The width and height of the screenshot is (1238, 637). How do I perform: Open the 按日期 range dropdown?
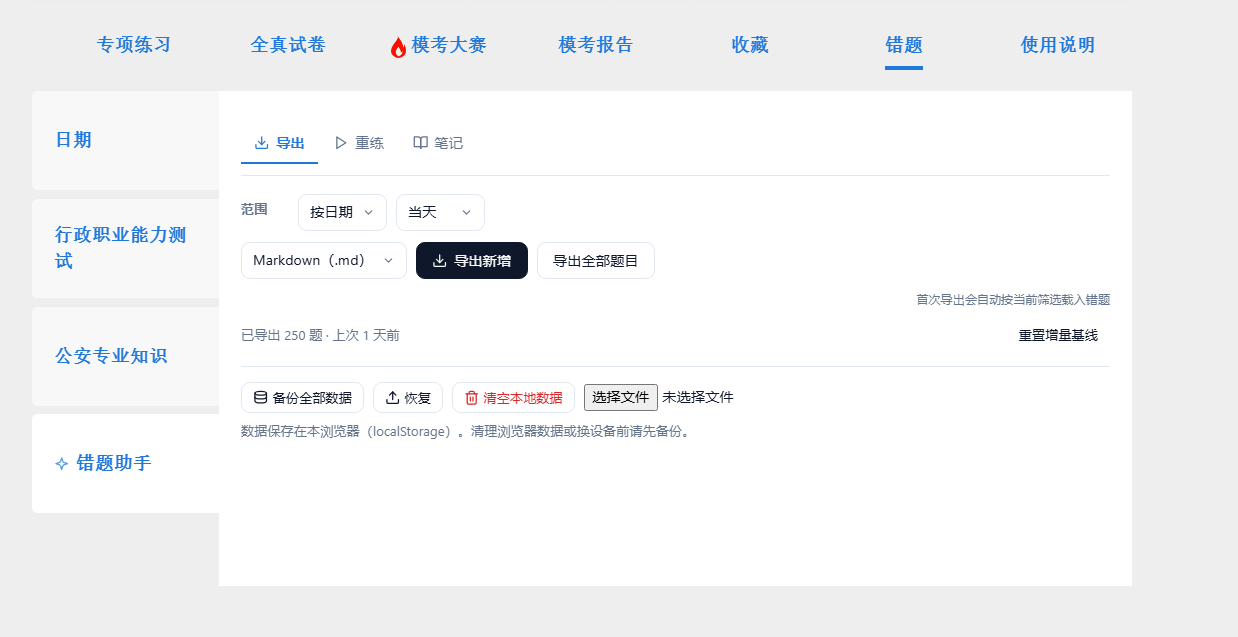coord(342,212)
